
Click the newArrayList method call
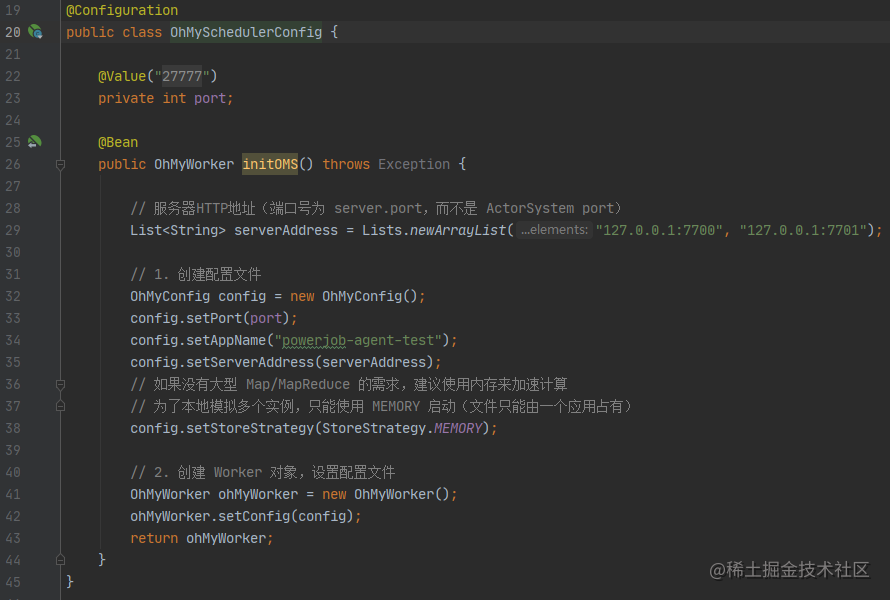pyautogui.click(x=458, y=230)
